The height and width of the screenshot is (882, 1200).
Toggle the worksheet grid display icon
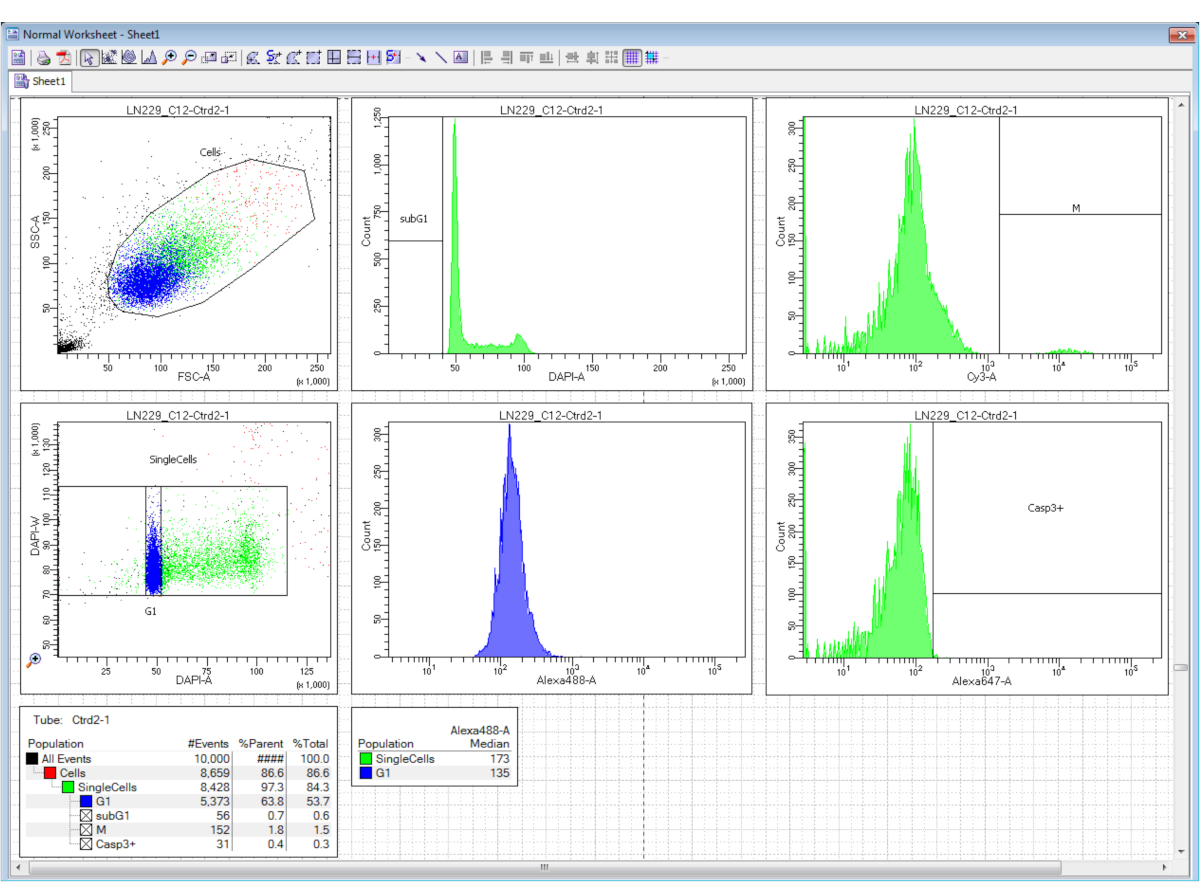coord(632,58)
